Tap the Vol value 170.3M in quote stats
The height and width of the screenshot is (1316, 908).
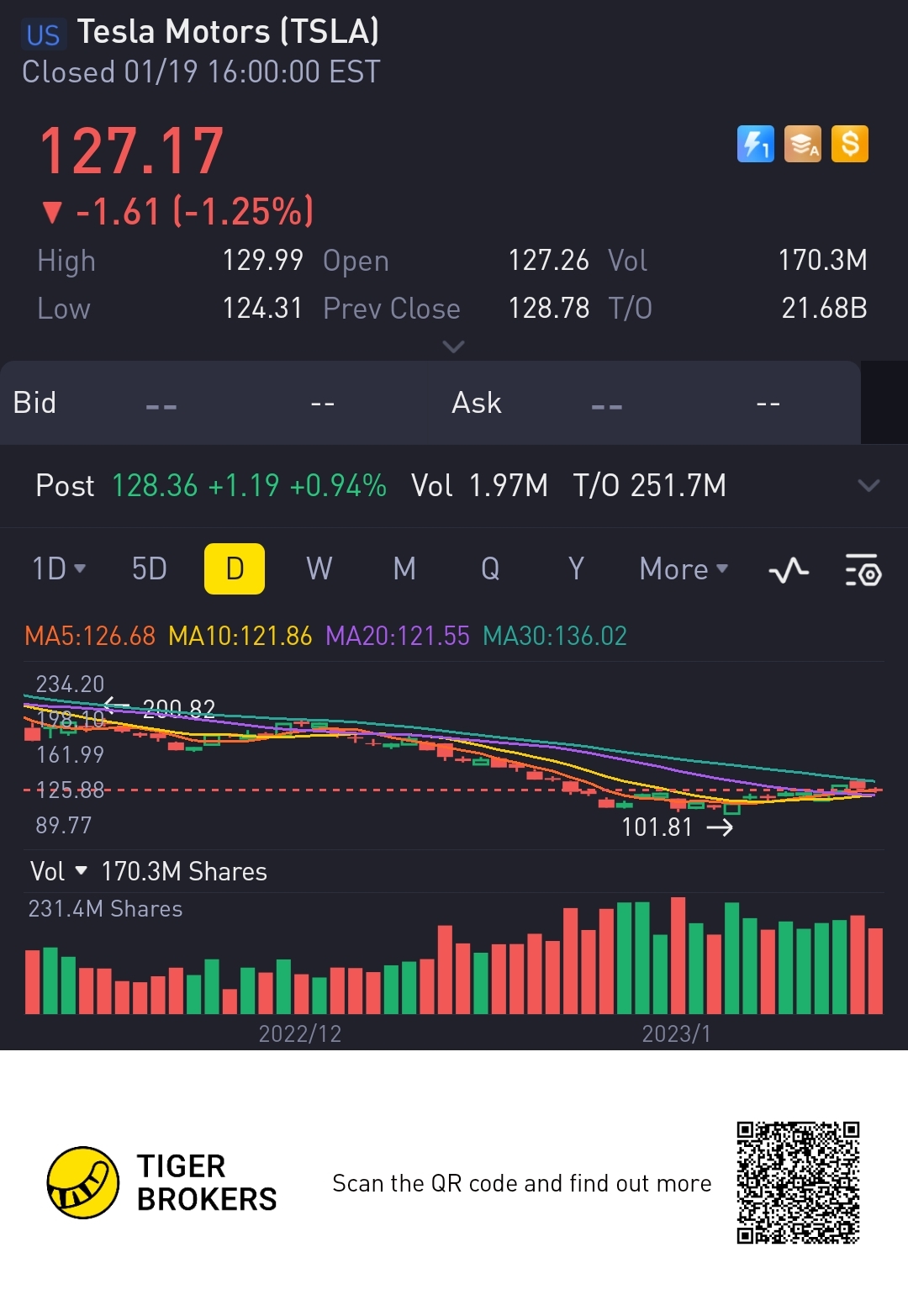(x=822, y=261)
